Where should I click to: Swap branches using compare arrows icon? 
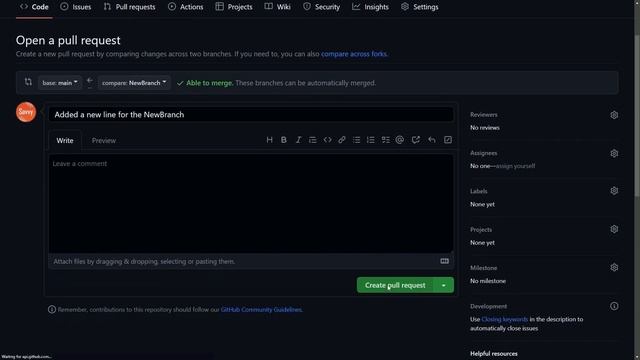click(28, 82)
